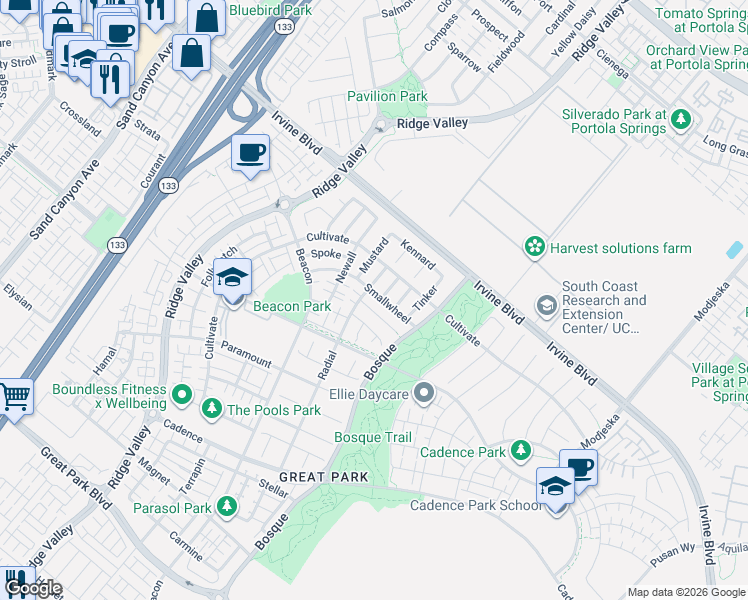Click the Stellar street label
The height and width of the screenshot is (600, 748).
pyautogui.click(x=273, y=488)
